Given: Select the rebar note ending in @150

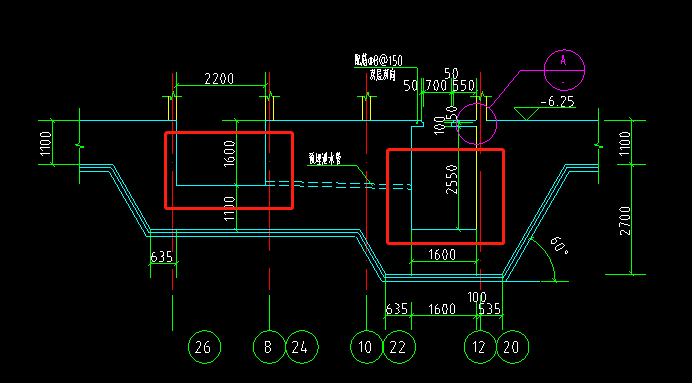Looking at the screenshot, I should pyautogui.click(x=378, y=60).
